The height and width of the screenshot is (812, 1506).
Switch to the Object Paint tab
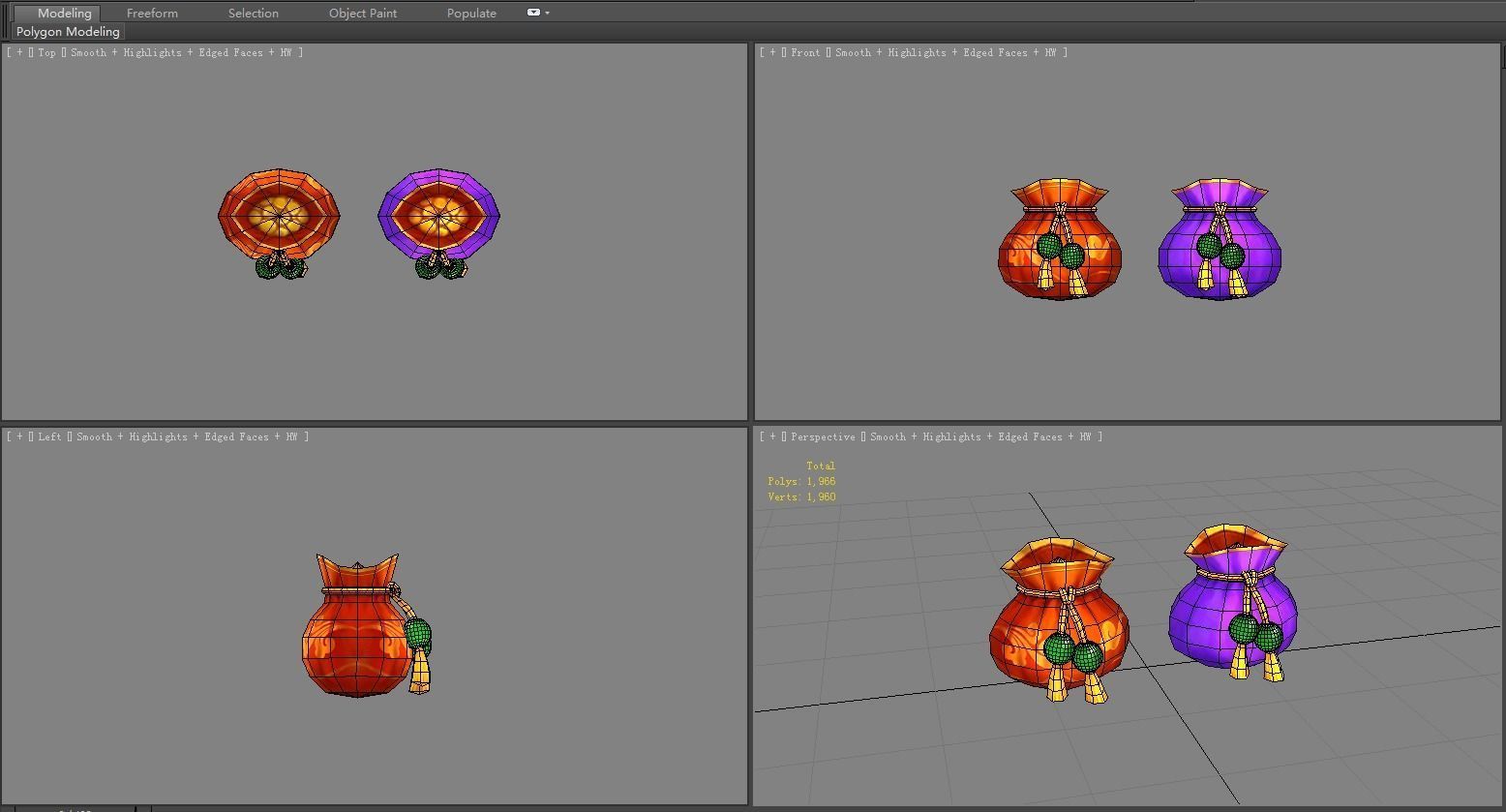363,13
